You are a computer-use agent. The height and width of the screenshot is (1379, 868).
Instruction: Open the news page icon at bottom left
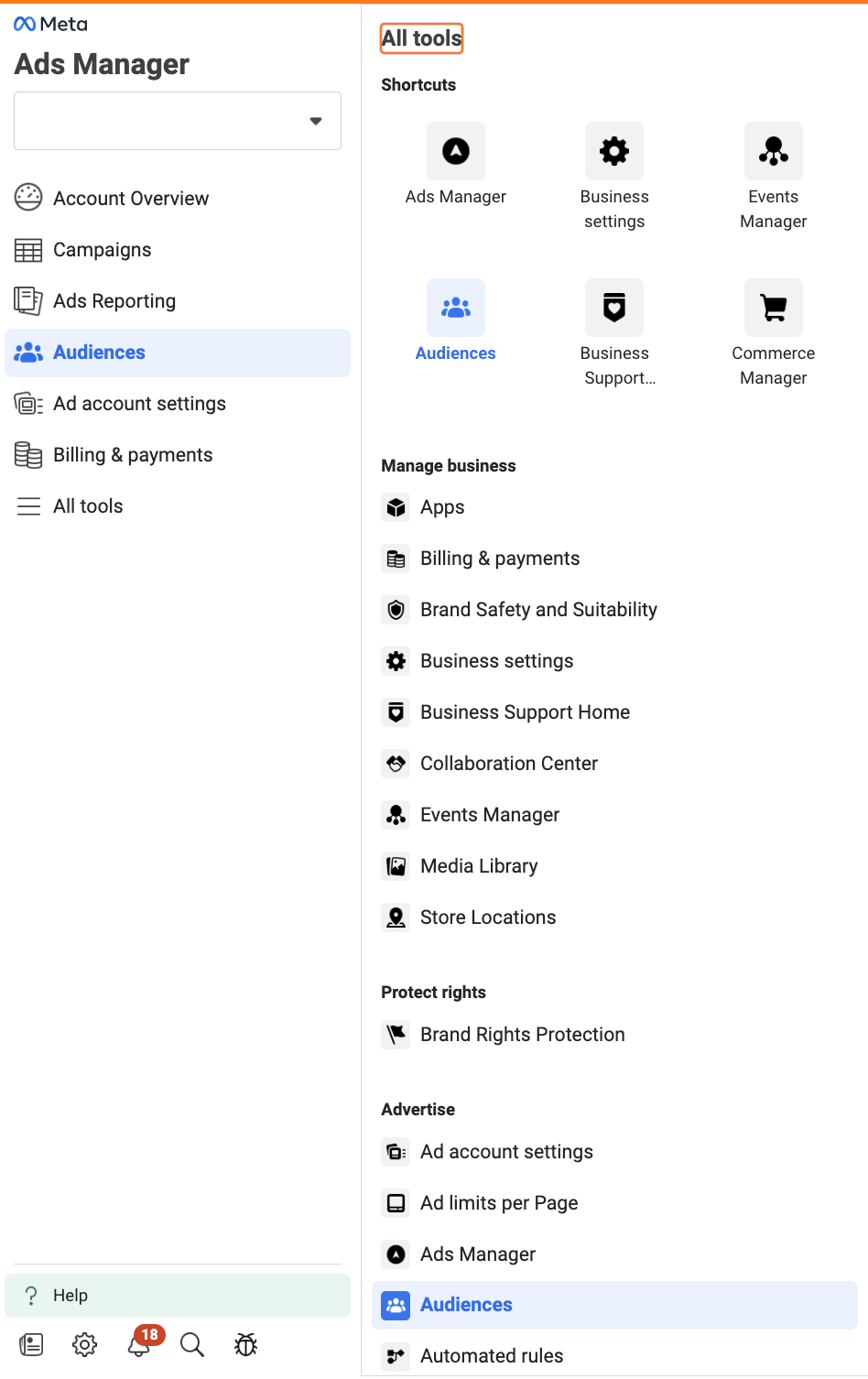(x=31, y=1344)
